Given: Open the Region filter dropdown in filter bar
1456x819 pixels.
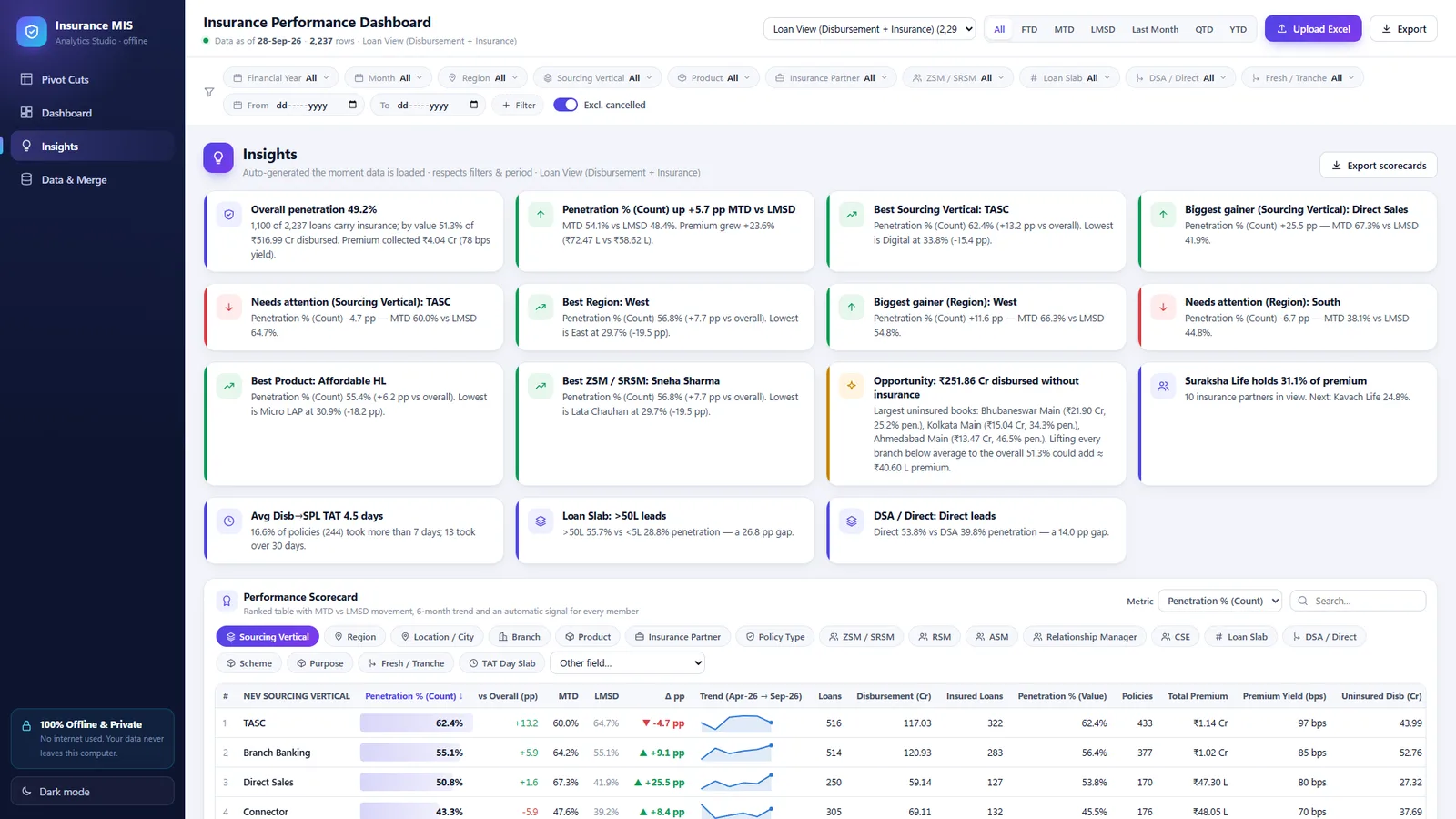Looking at the screenshot, I should click(482, 78).
